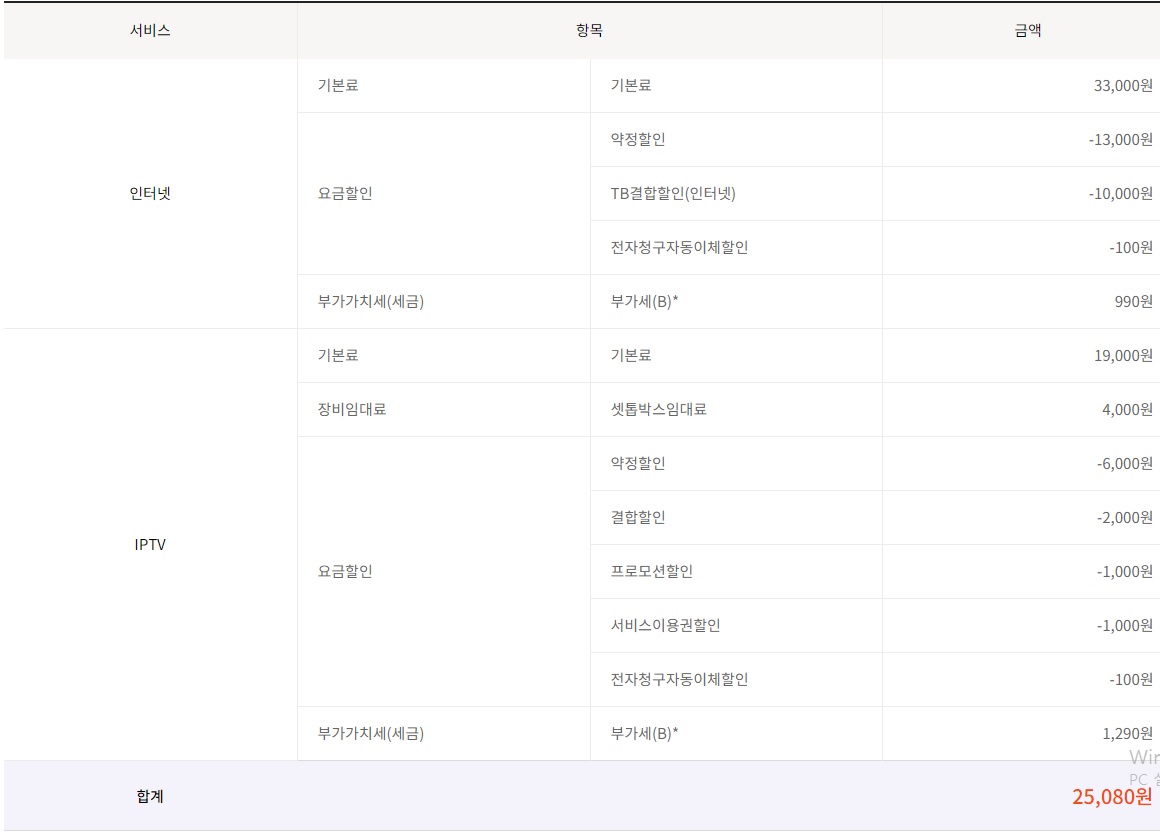This screenshot has height=837, width=1160.
Task: Select the 인터넷 service cell
Action: point(150,194)
